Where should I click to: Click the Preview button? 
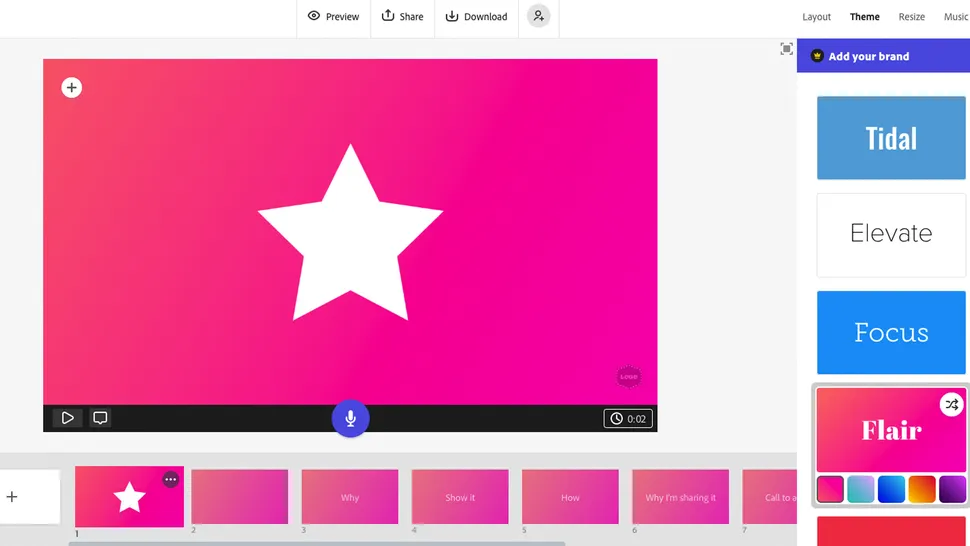[x=334, y=17]
